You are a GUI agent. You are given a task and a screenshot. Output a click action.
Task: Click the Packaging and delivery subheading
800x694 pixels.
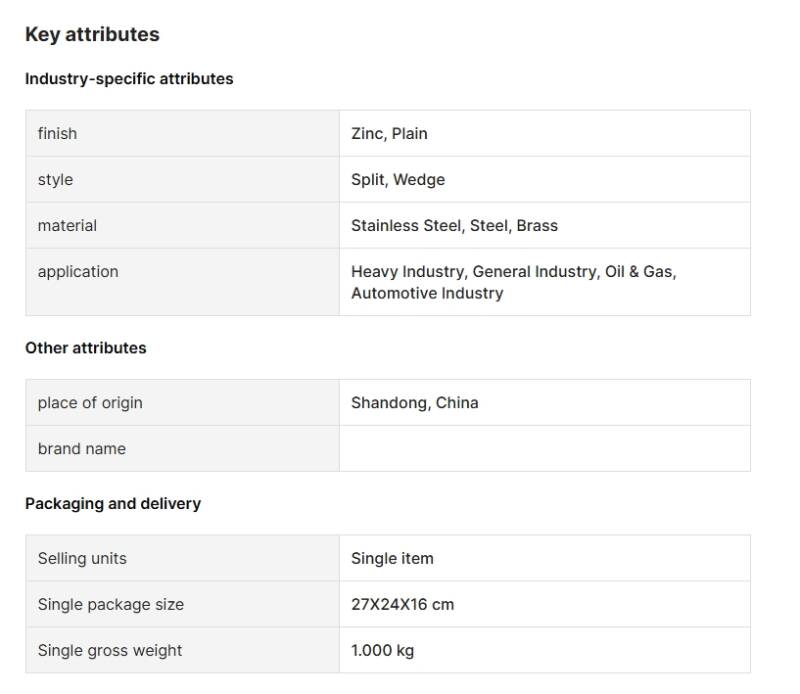[x=113, y=504]
